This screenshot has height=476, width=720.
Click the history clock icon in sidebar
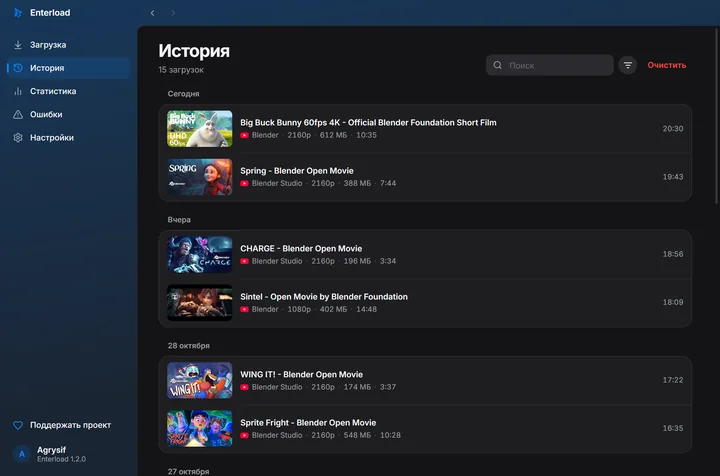pyautogui.click(x=18, y=68)
